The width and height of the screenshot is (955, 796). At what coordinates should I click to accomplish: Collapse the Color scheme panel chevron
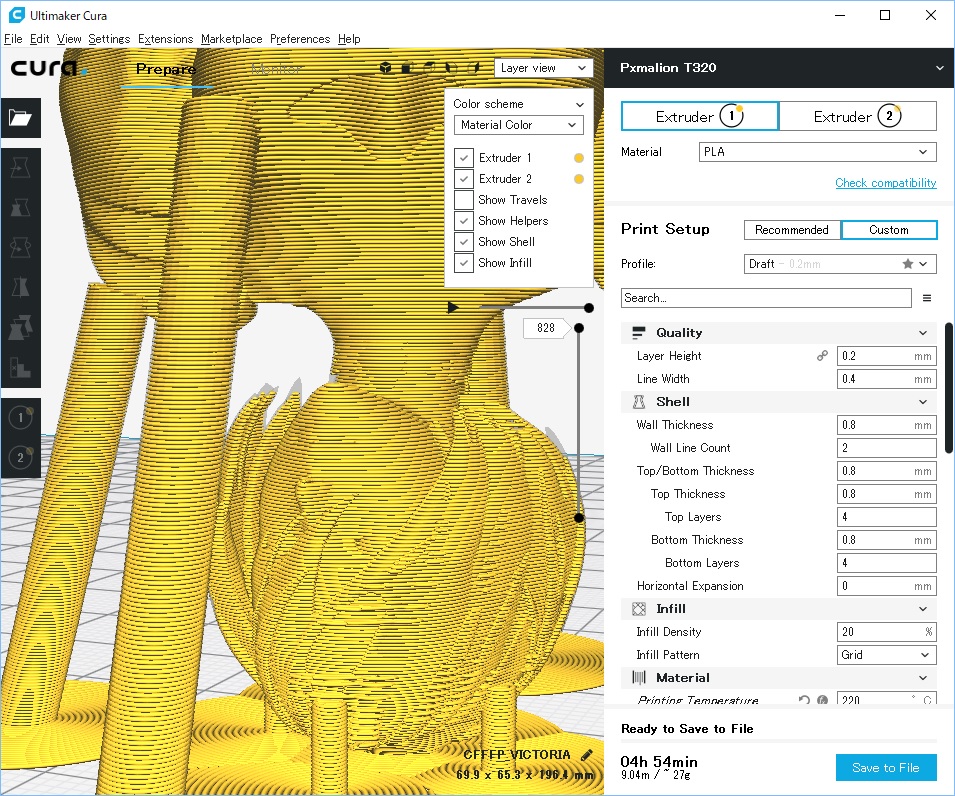click(x=580, y=104)
